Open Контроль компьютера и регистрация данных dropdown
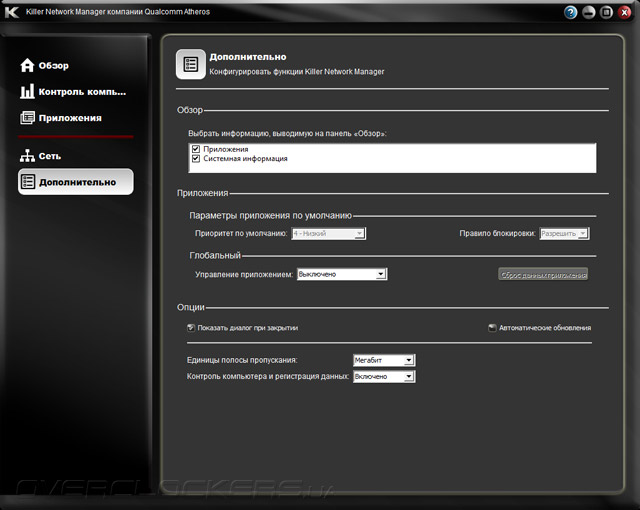The image size is (640, 510). pos(384,377)
